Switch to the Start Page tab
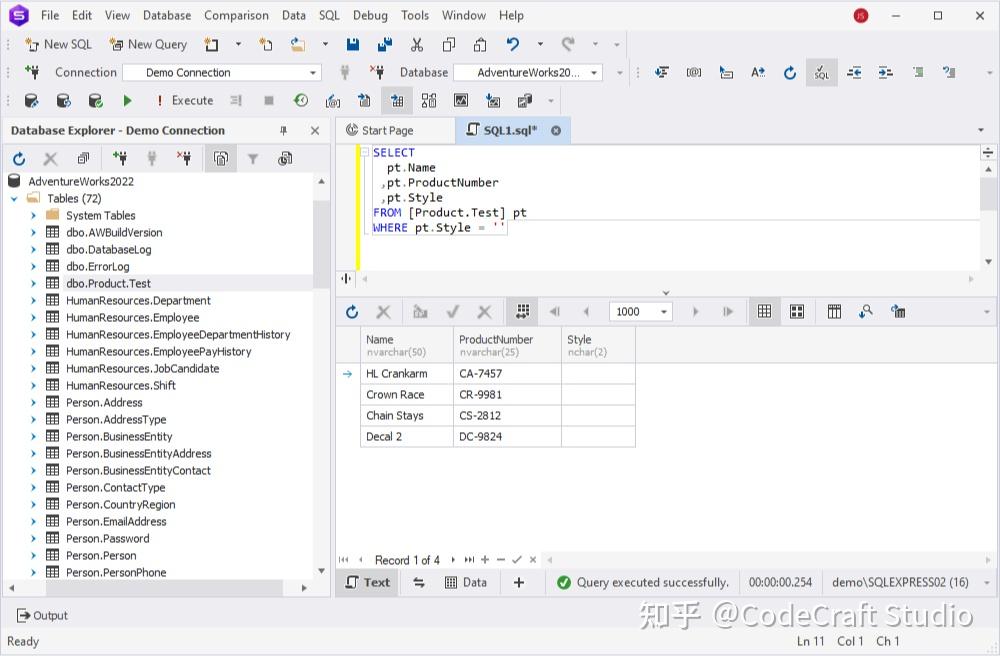The width and height of the screenshot is (1000, 656). click(393, 130)
